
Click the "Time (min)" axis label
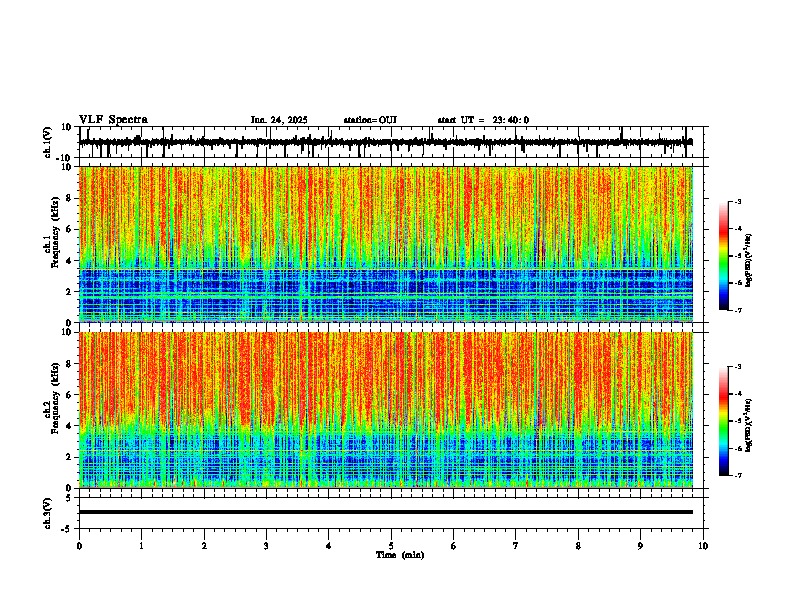400,555
